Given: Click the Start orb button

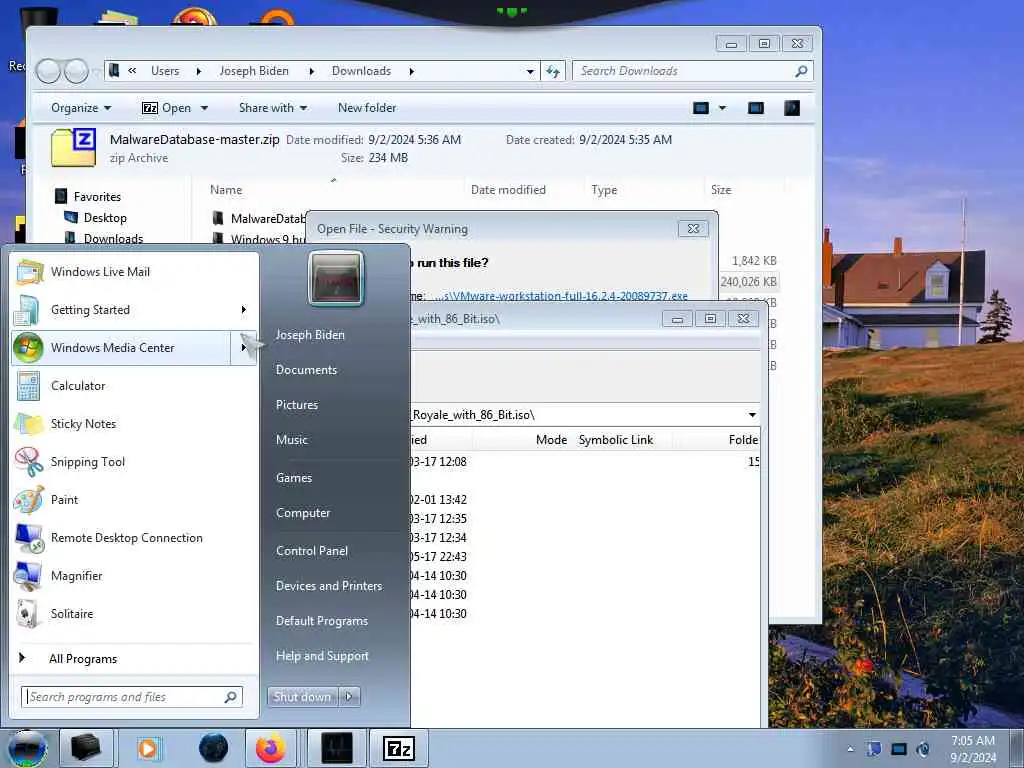Looking at the screenshot, I should [x=27, y=748].
